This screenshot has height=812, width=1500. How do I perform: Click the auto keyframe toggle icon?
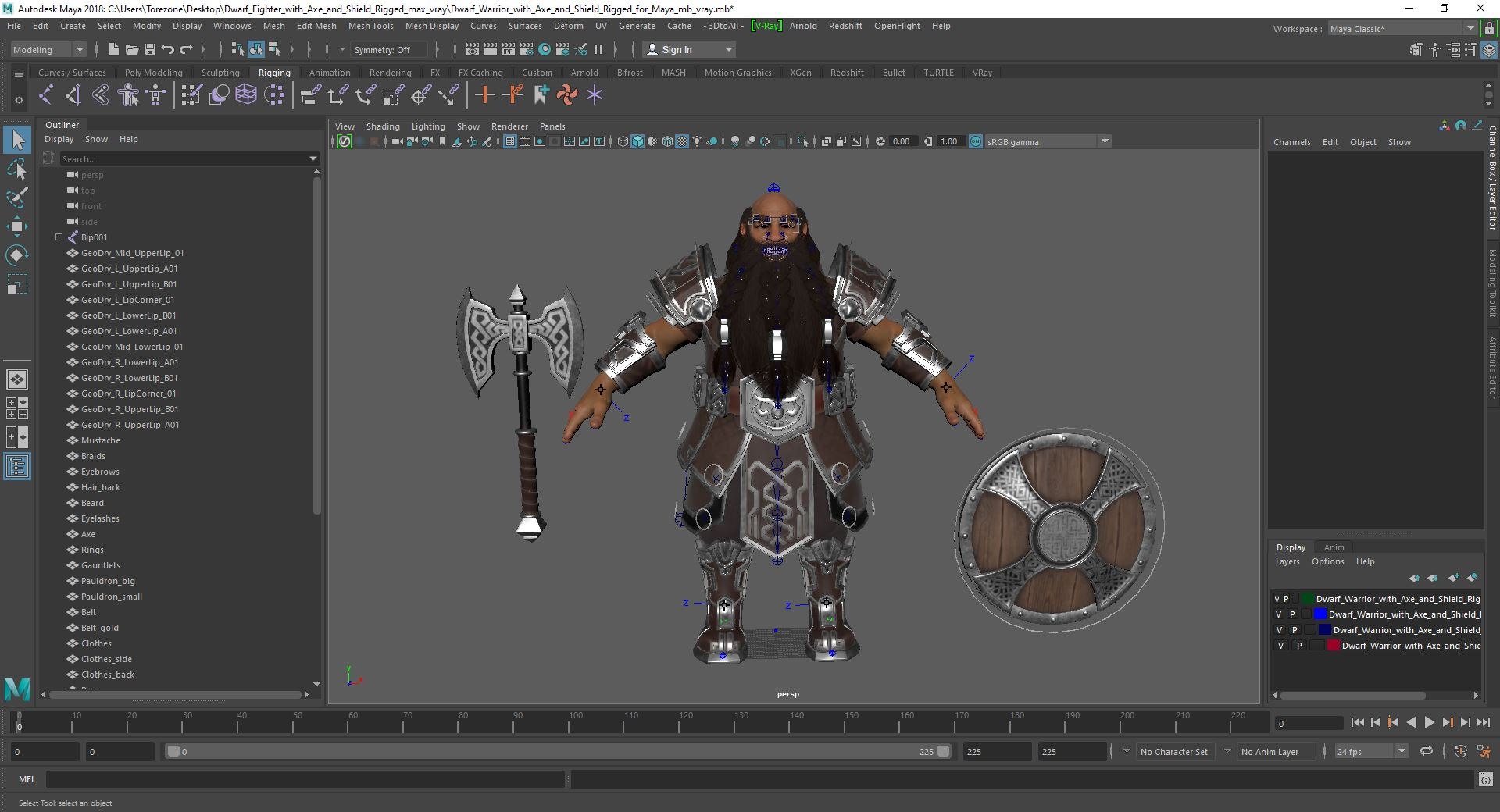click(1460, 751)
